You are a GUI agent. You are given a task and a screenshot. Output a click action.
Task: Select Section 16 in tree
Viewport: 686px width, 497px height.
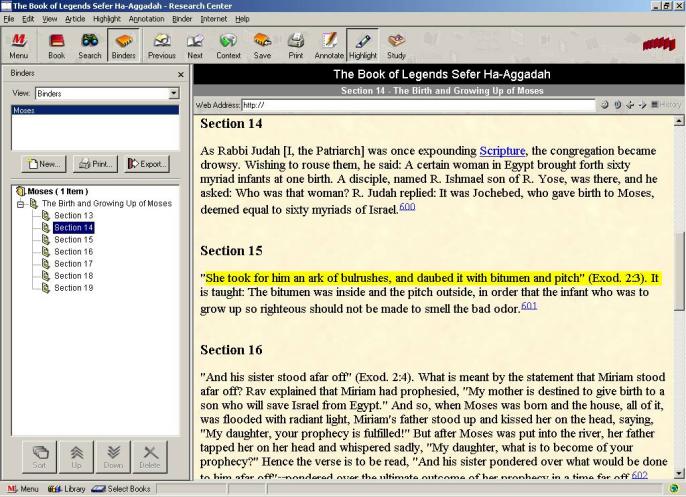pyautogui.click(x=74, y=252)
